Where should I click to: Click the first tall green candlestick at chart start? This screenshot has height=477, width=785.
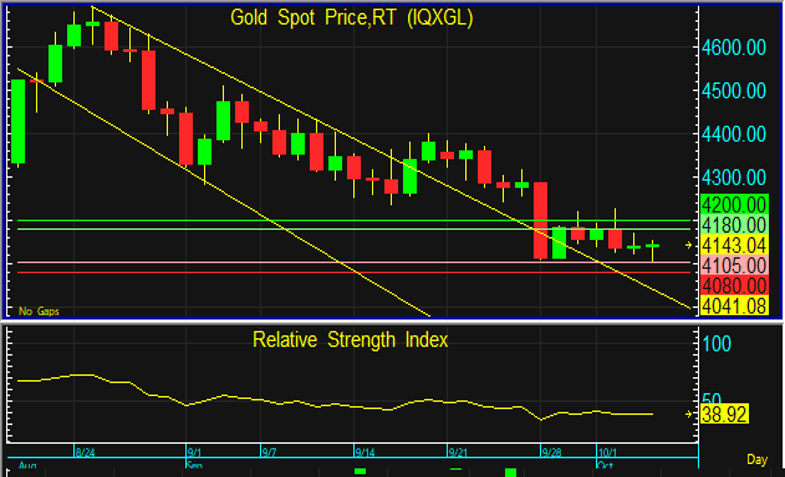pos(18,122)
